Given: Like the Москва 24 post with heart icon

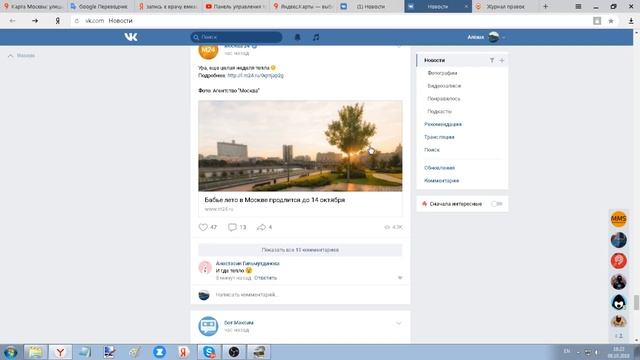Looking at the screenshot, I should (203, 227).
